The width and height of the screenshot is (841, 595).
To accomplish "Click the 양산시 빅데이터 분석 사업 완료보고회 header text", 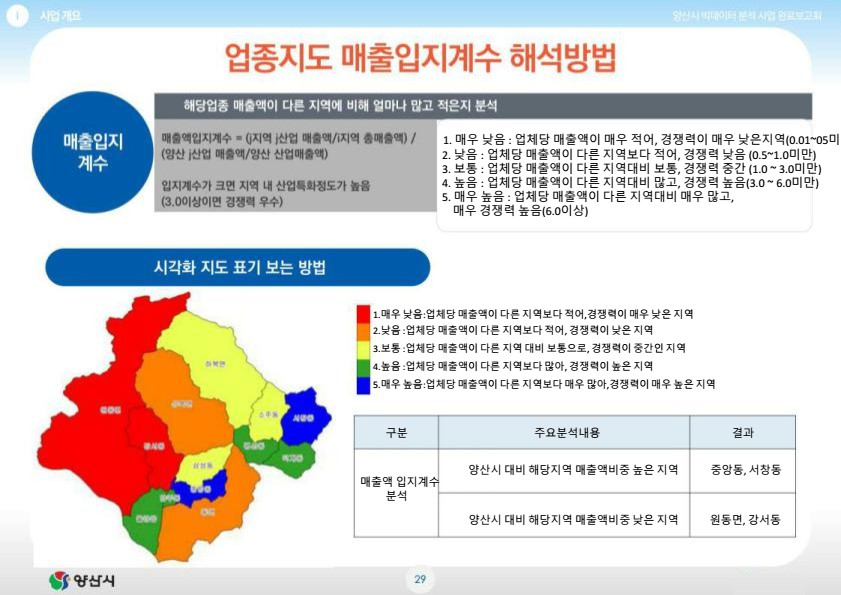I will coord(747,16).
